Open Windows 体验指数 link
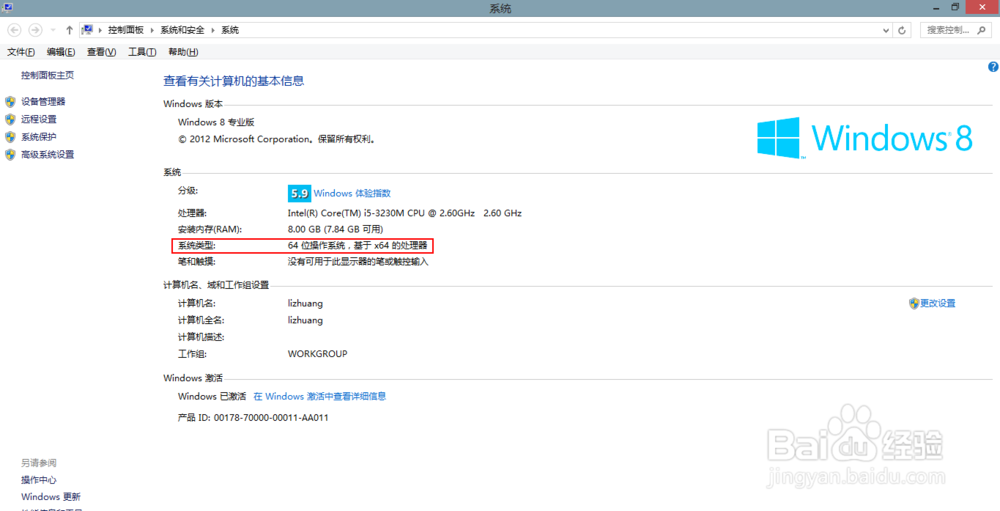The image size is (1000, 511). click(x=352, y=193)
